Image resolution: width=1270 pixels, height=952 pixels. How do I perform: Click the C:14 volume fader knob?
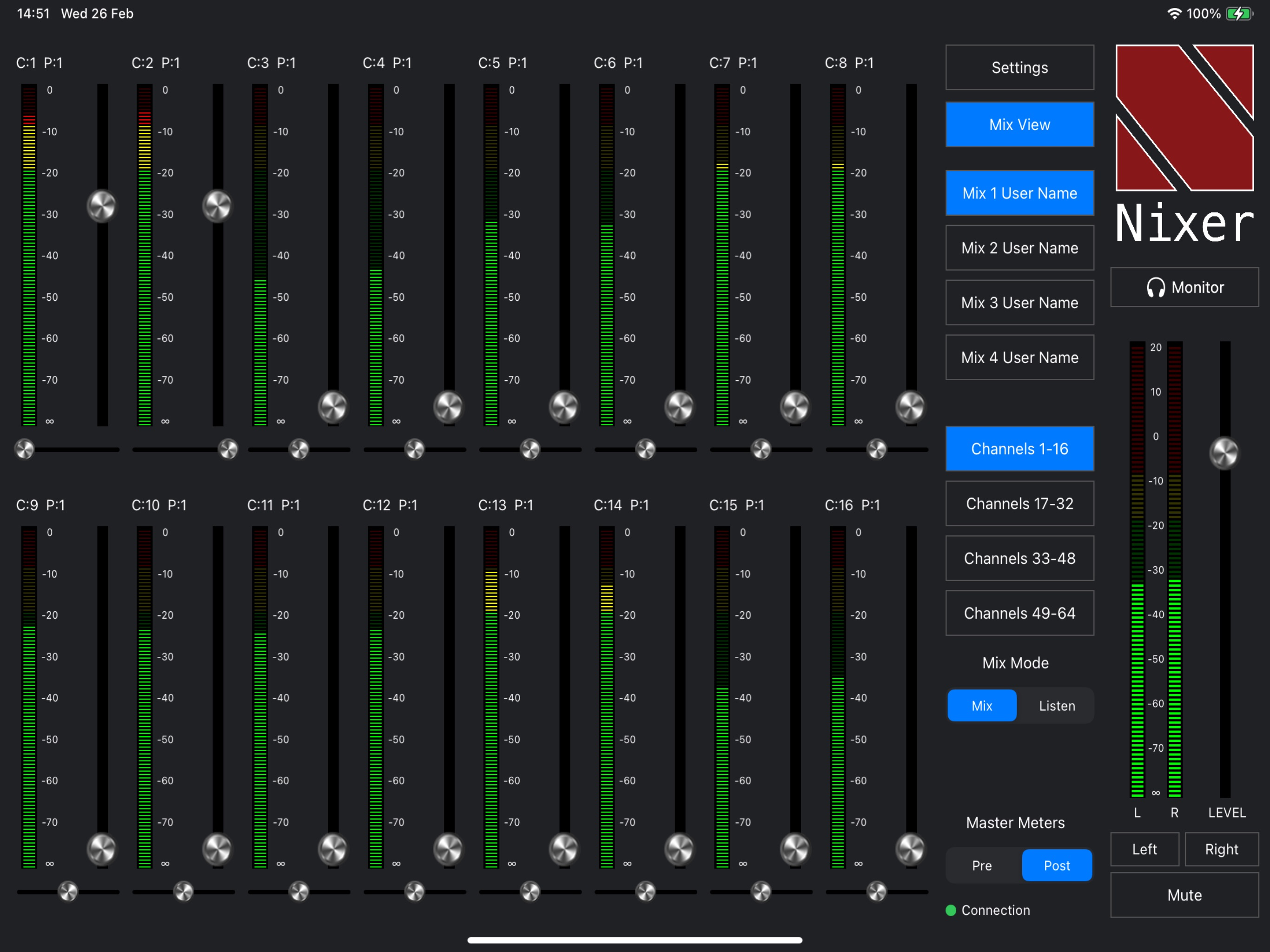(x=679, y=849)
